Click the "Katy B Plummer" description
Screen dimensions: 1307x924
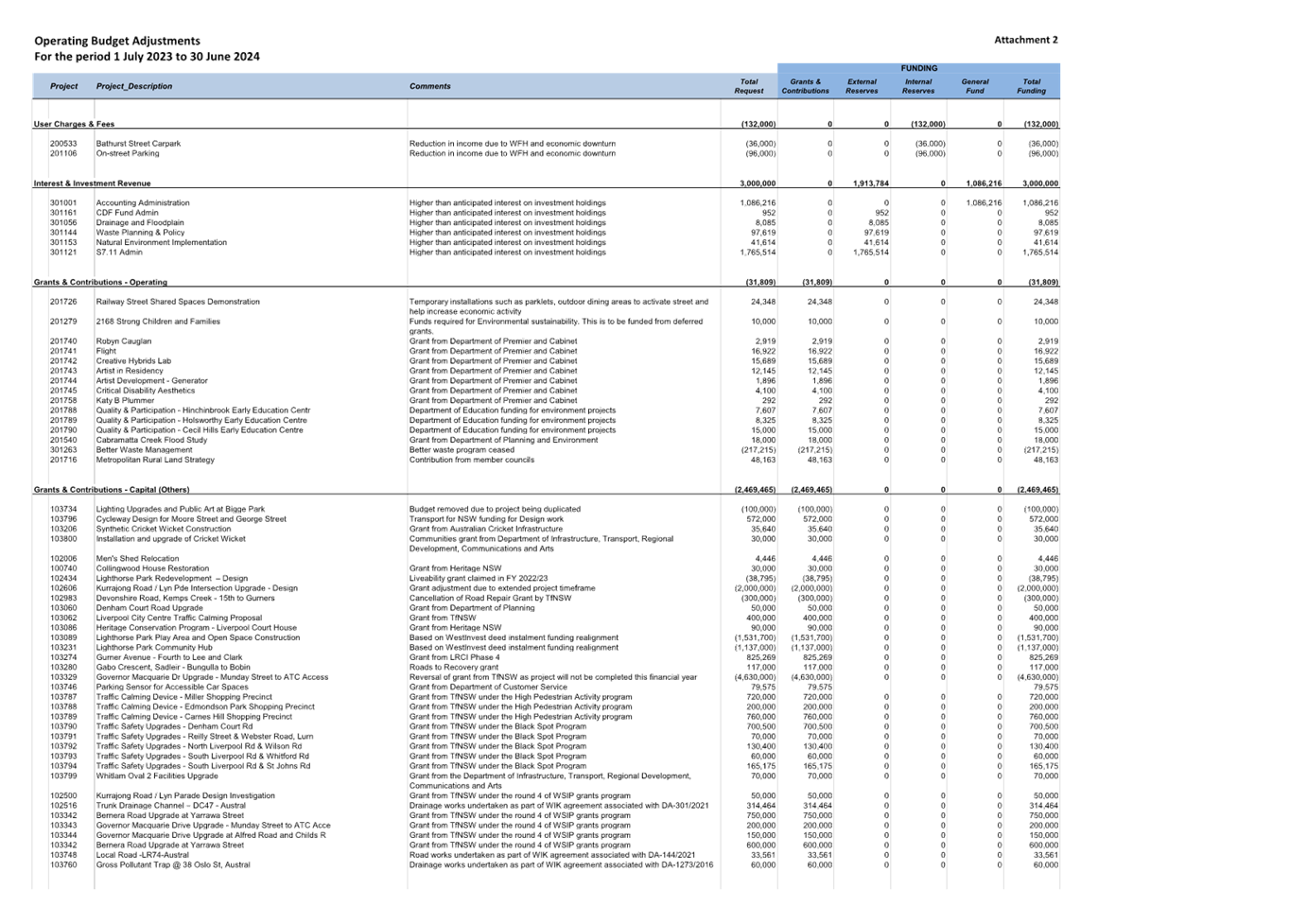pyautogui.click(x=126, y=400)
